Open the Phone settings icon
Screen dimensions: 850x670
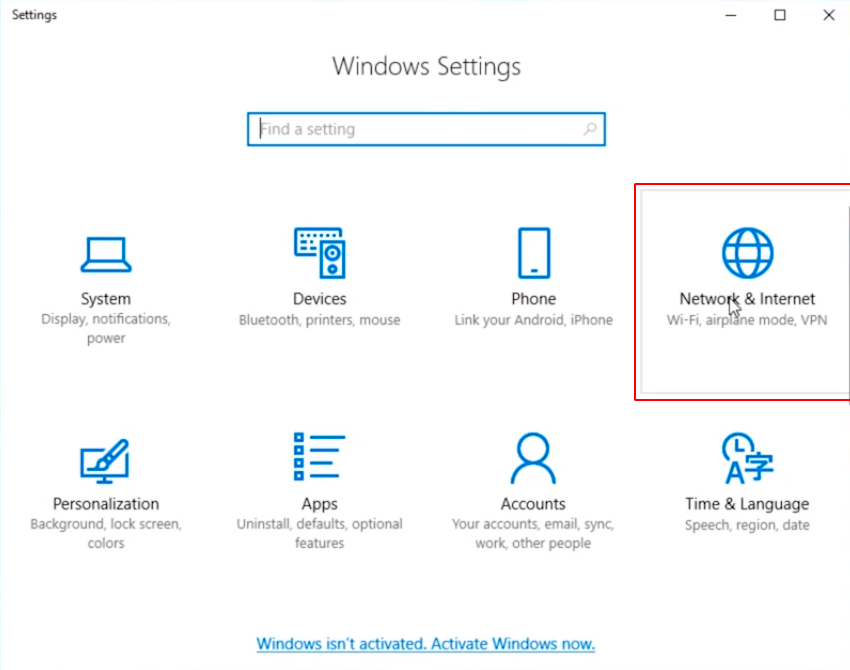point(534,253)
